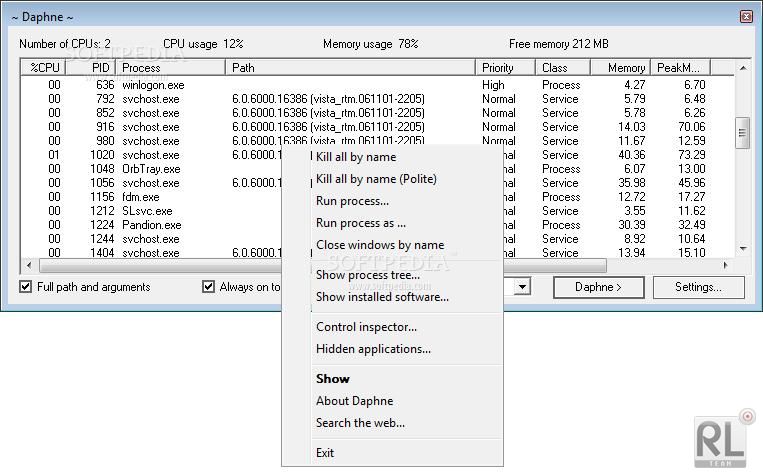Sort by the Memory column header

620,68
